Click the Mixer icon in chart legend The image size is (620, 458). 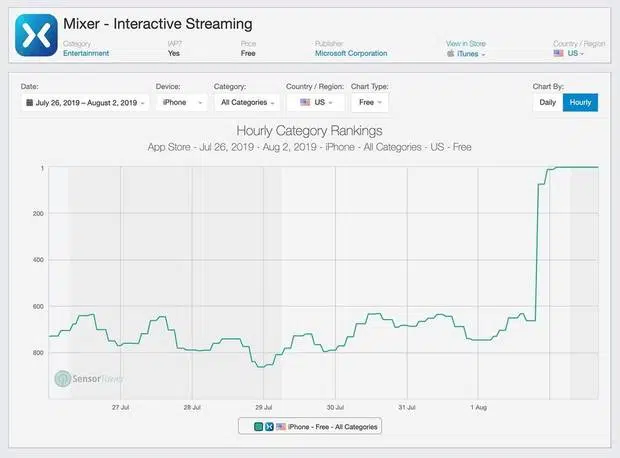pyautogui.click(x=269, y=427)
